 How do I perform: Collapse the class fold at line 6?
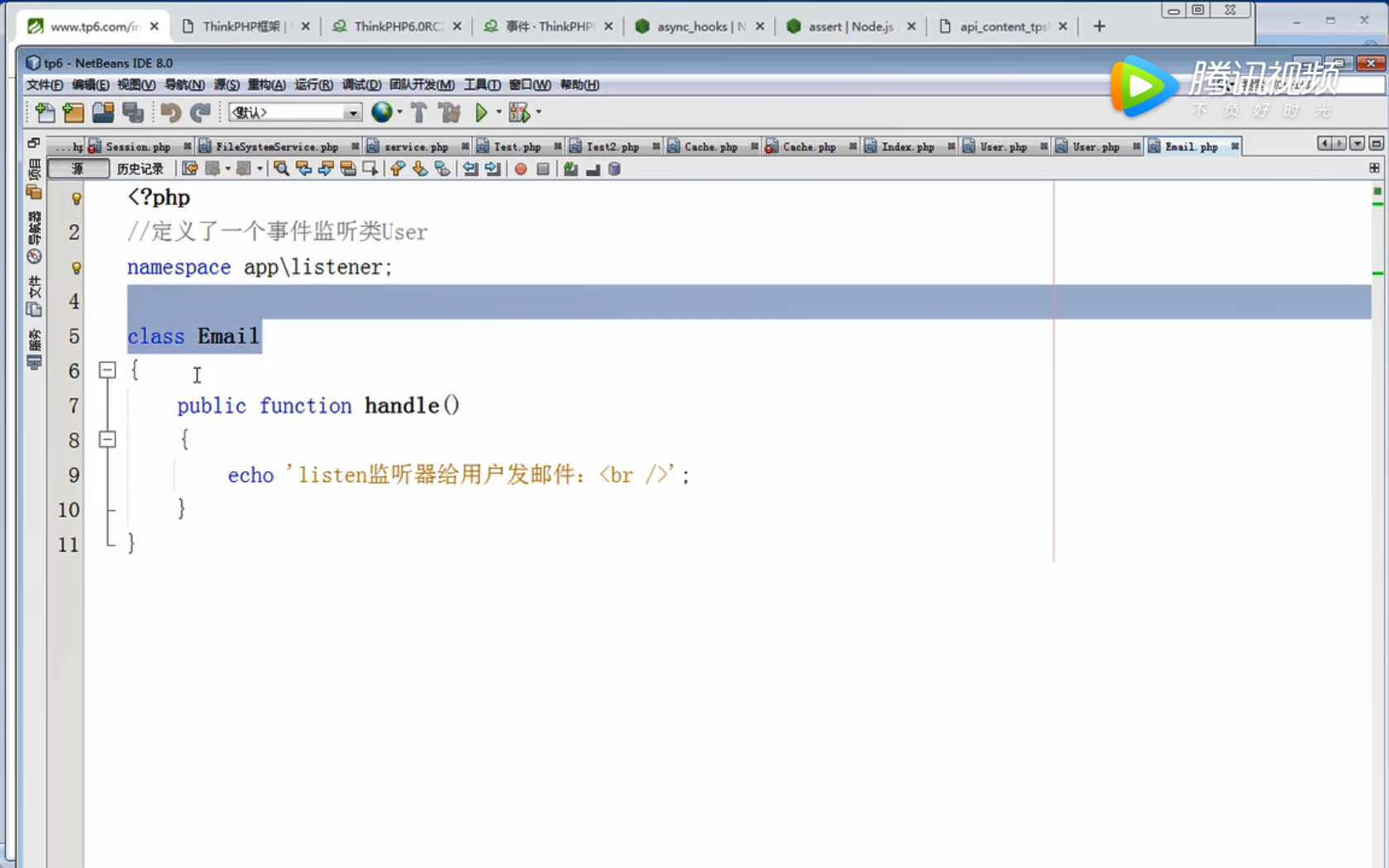tap(107, 370)
